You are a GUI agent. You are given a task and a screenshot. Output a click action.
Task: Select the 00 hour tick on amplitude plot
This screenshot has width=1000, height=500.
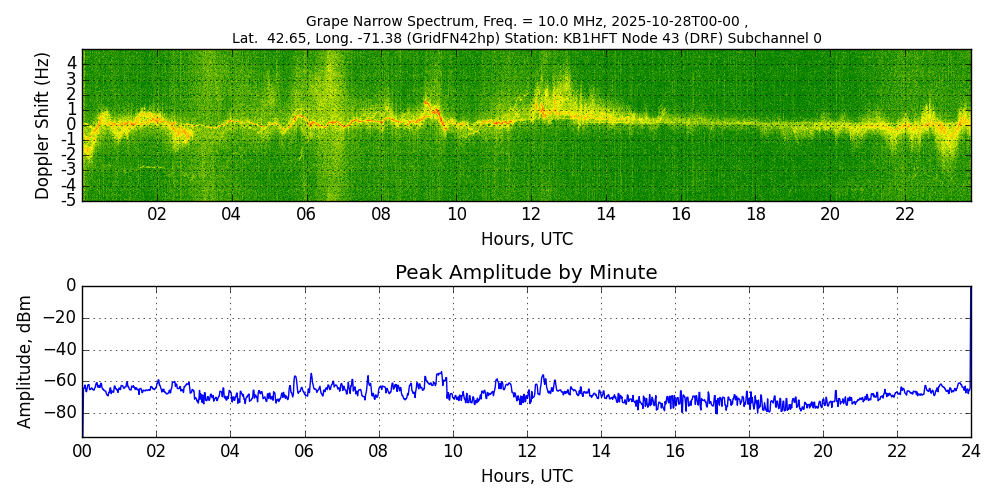pyautogui.click(x=82, y=451)
